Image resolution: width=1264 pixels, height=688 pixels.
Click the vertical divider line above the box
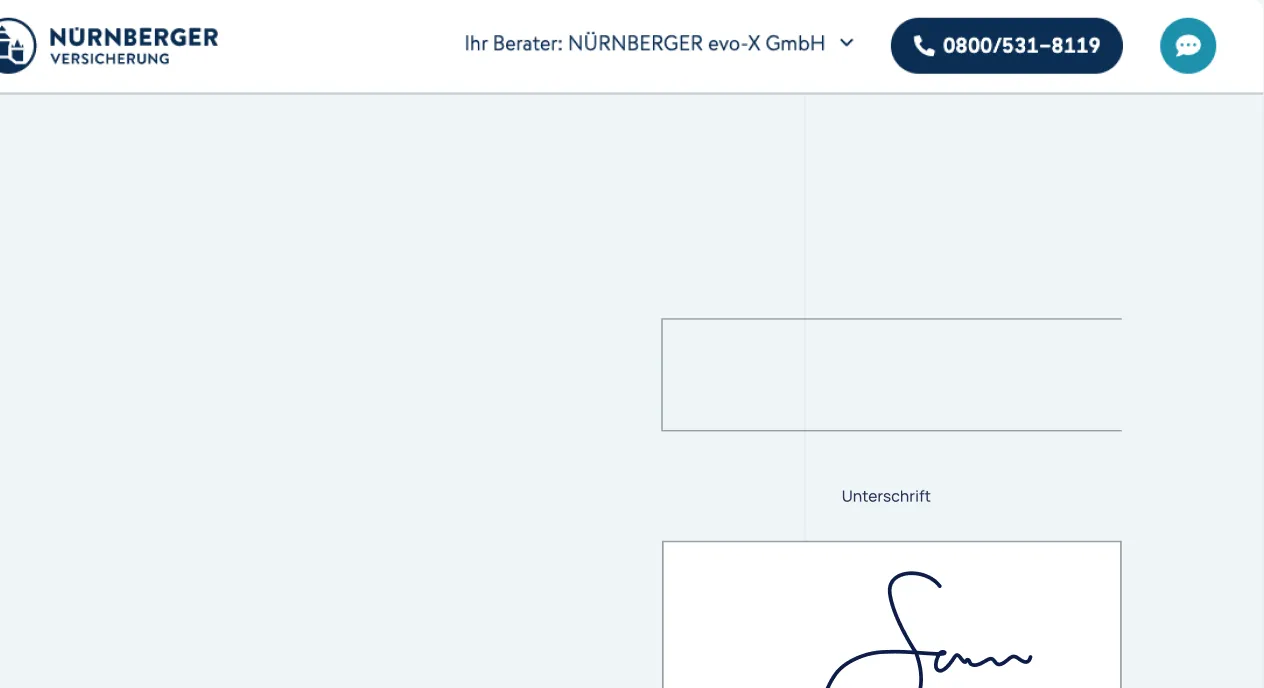(x=805, y=207)
